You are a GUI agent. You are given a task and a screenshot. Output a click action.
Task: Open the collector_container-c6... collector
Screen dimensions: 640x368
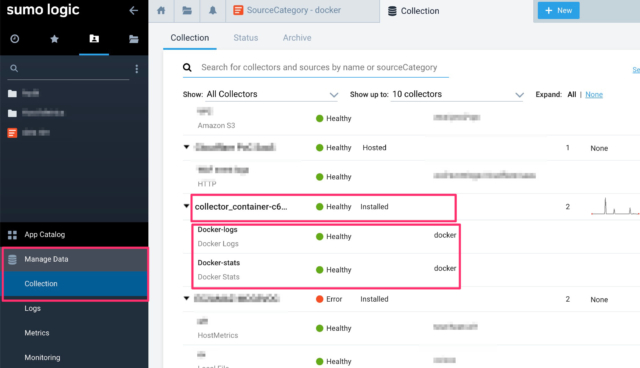241,207
